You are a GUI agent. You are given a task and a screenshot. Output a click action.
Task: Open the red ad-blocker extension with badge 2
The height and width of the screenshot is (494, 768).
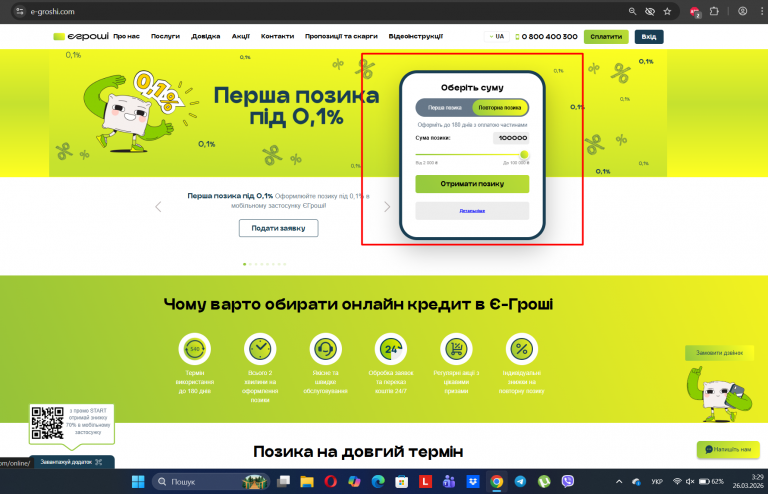695,12
